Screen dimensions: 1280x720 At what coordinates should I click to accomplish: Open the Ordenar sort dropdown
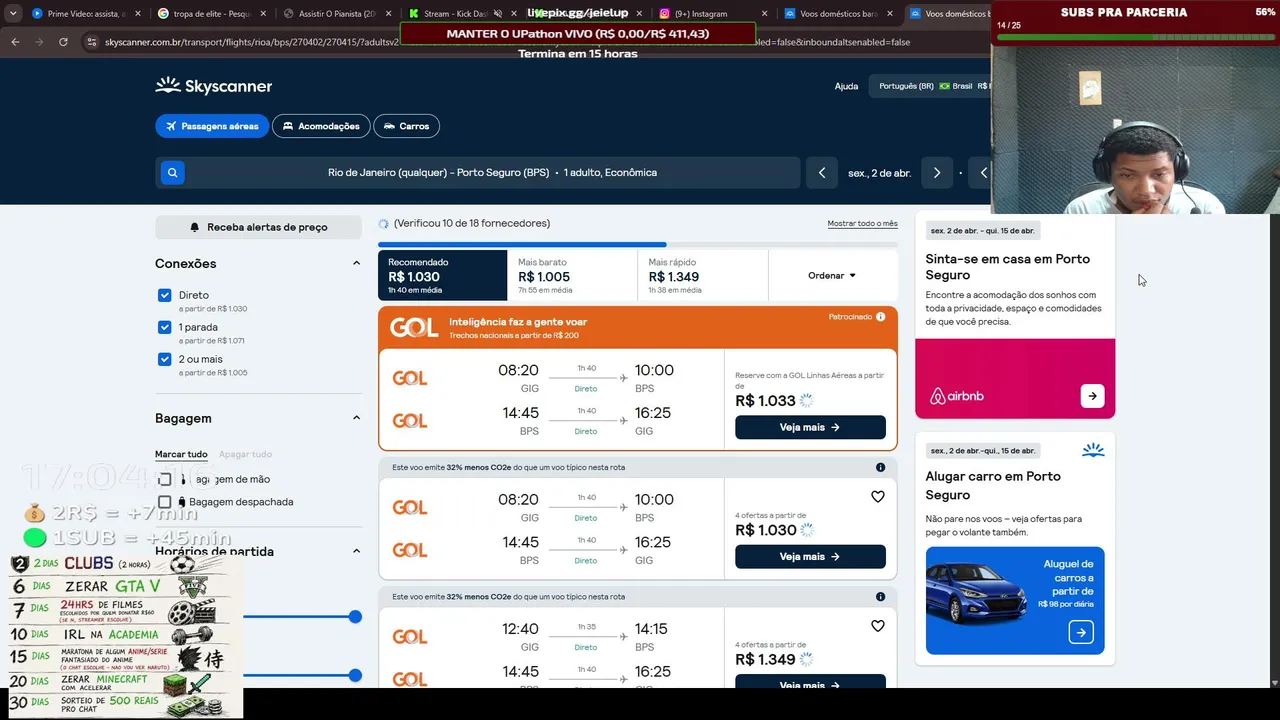click(832, 275)
